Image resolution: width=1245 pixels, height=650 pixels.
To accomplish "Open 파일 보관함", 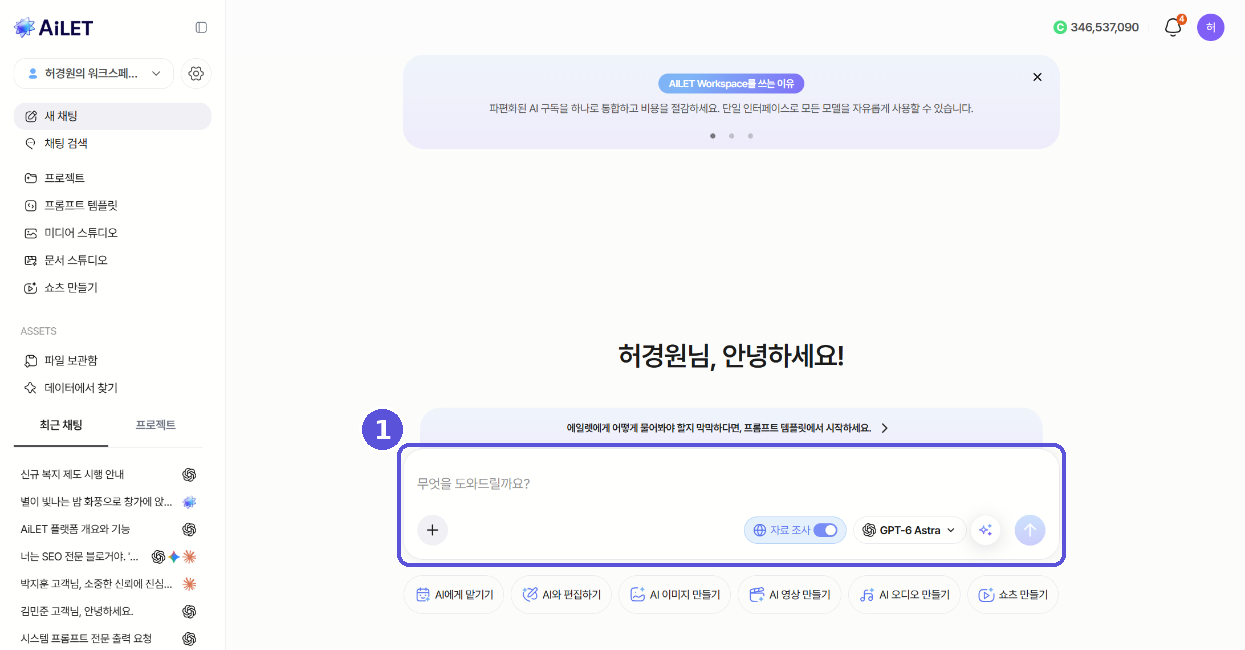I will pyautogui.click(x=112, y=360).
